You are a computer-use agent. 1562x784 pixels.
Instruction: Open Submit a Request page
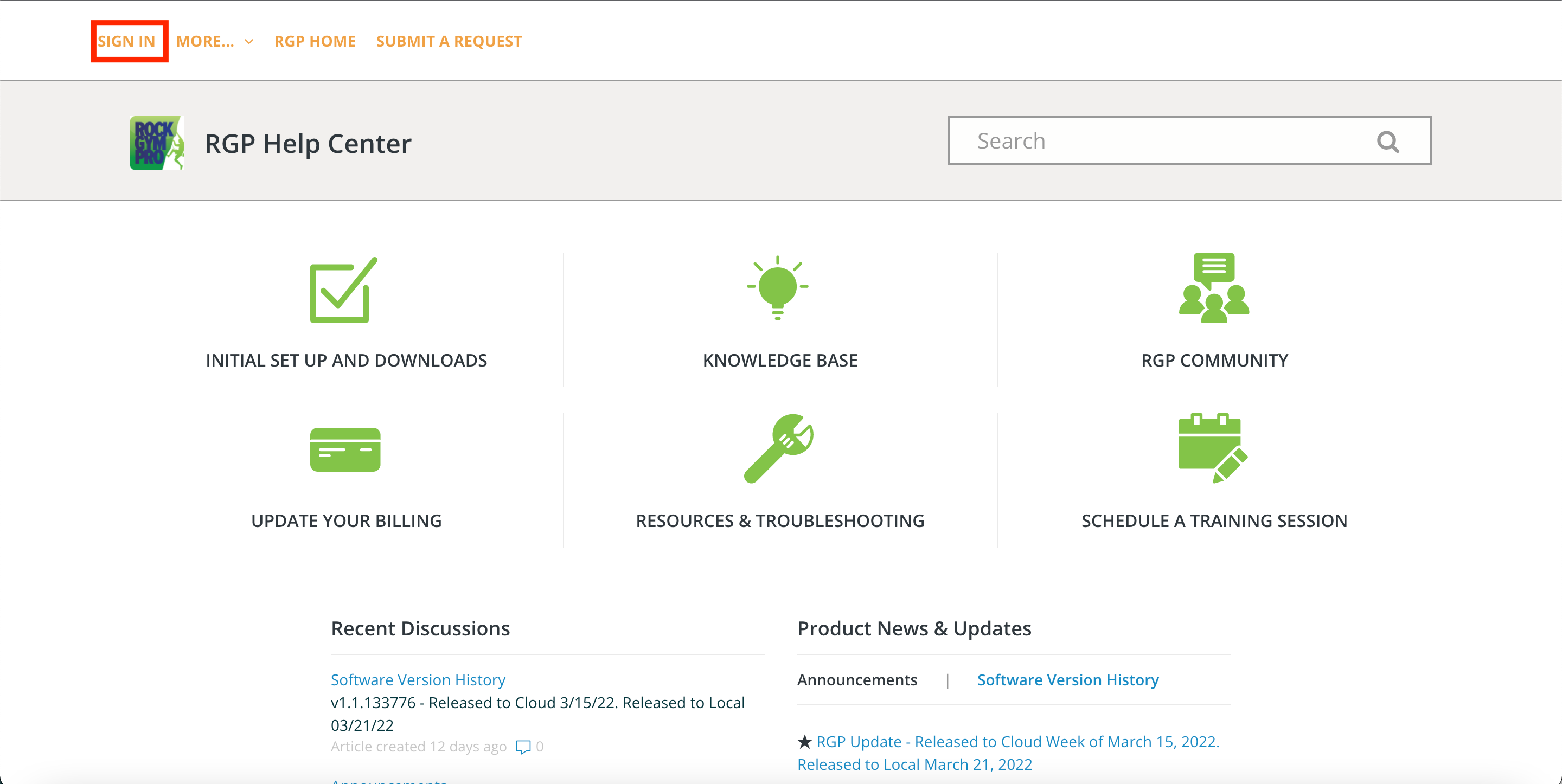click(449, 41)
